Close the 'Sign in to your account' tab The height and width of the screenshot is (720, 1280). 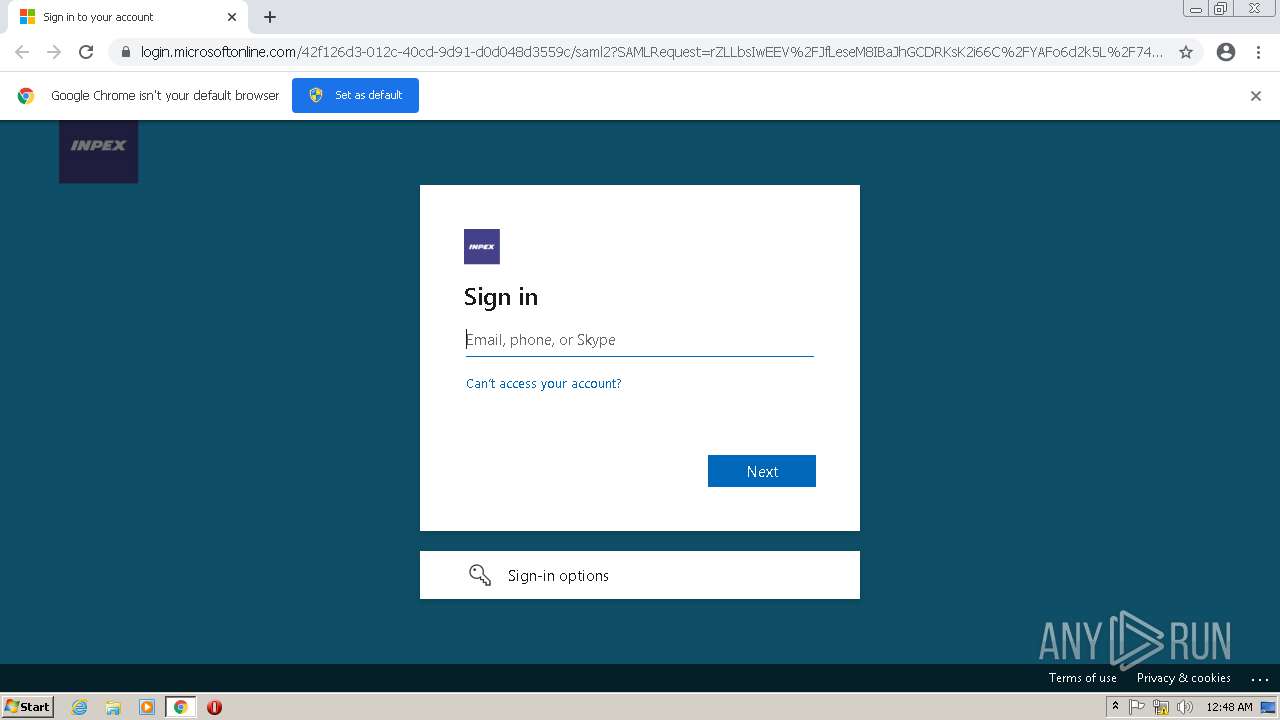(232, 17)
